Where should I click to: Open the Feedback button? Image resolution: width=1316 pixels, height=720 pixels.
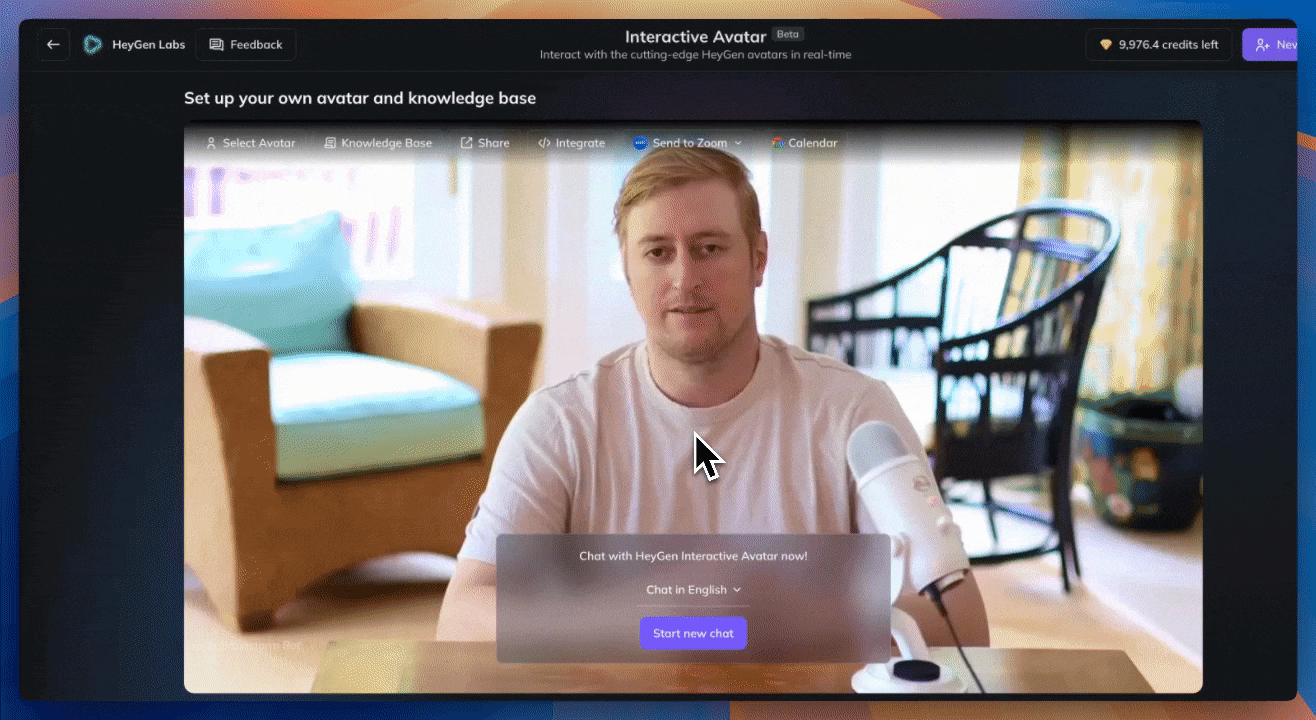pyautogui.click(x=246, y=44)
